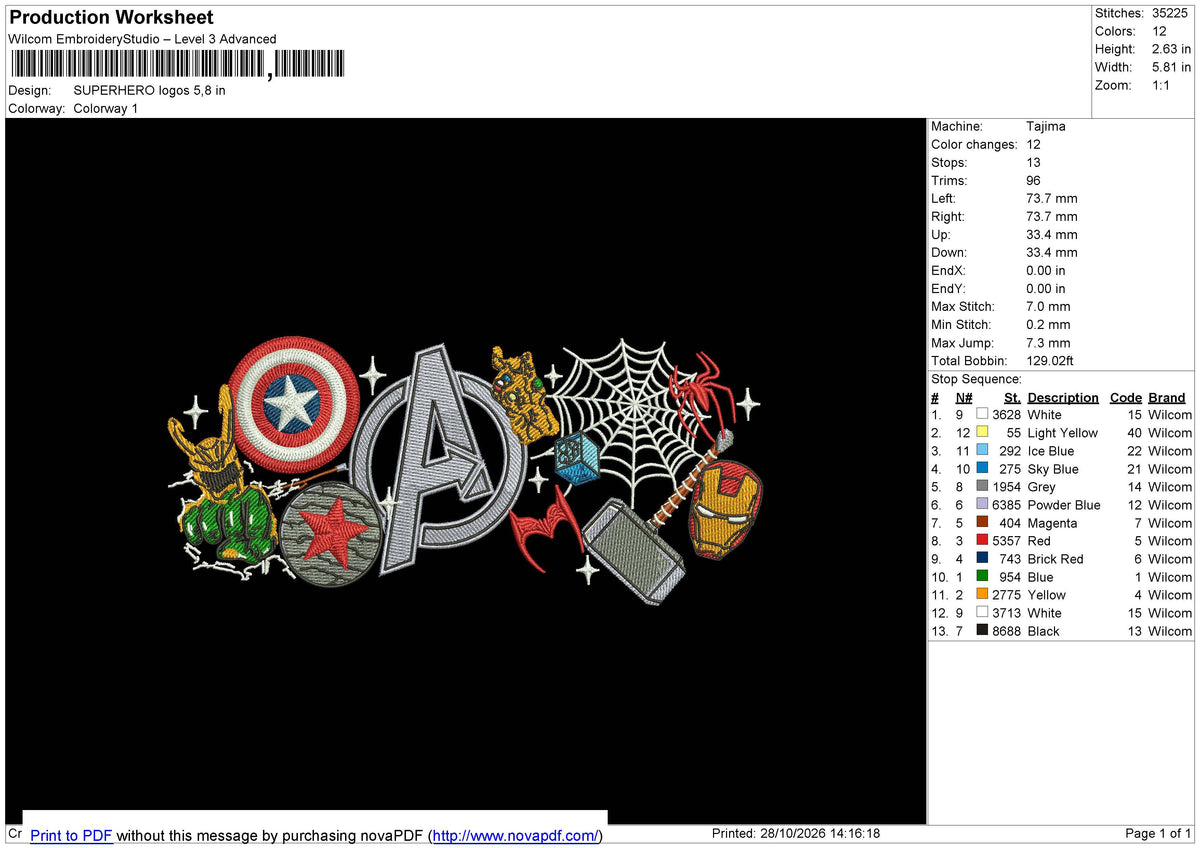Click the Up value 33.4 mm
The width and height of the screenshot is (1200, 848).
click(x=1052, y=234)
